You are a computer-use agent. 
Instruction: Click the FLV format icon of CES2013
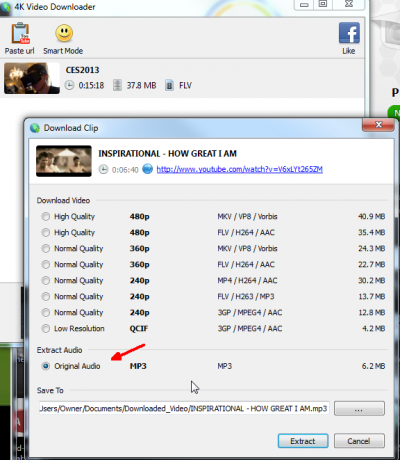pos(169,85)
